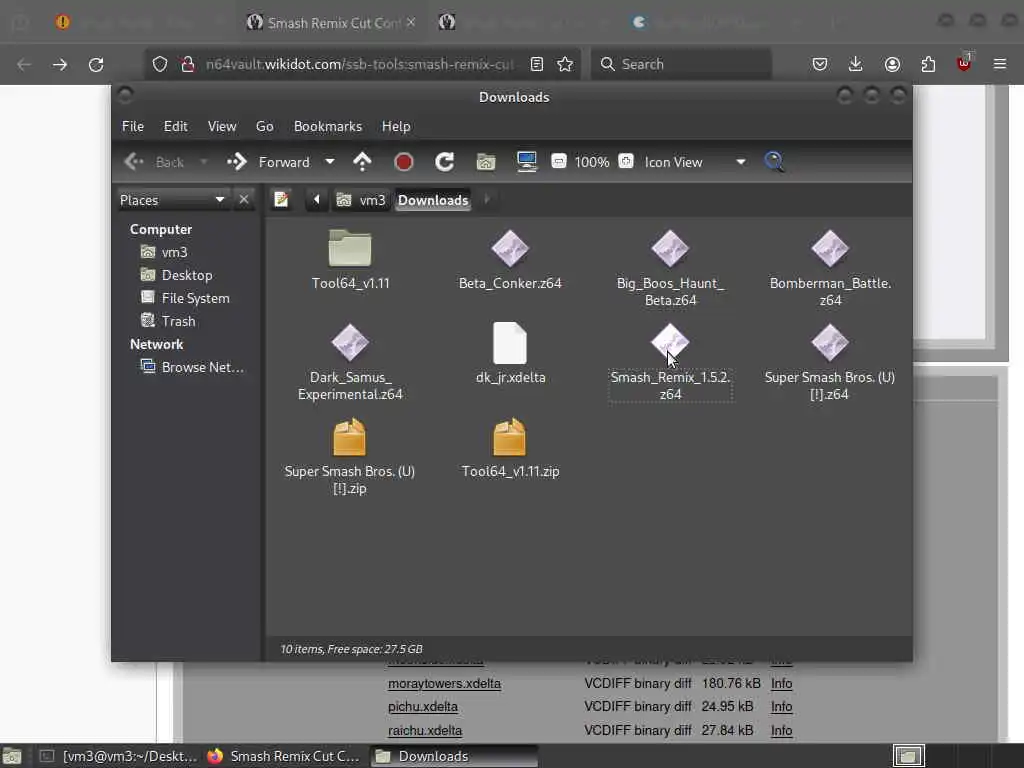
Task: Open the File menu
Action: click(x=133, y=126)
